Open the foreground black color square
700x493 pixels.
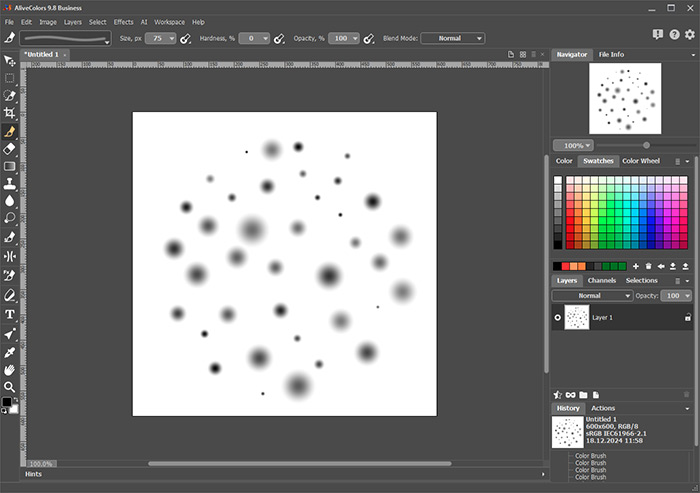pyautogui.click(x=7, y=402)
